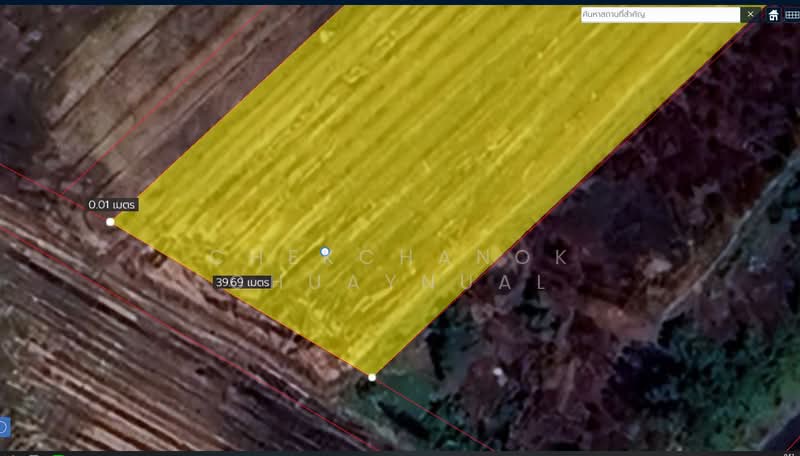800x456 pixels.
Task: Click the 0.01 เมตร distance label
Action: tap(111, 204)
